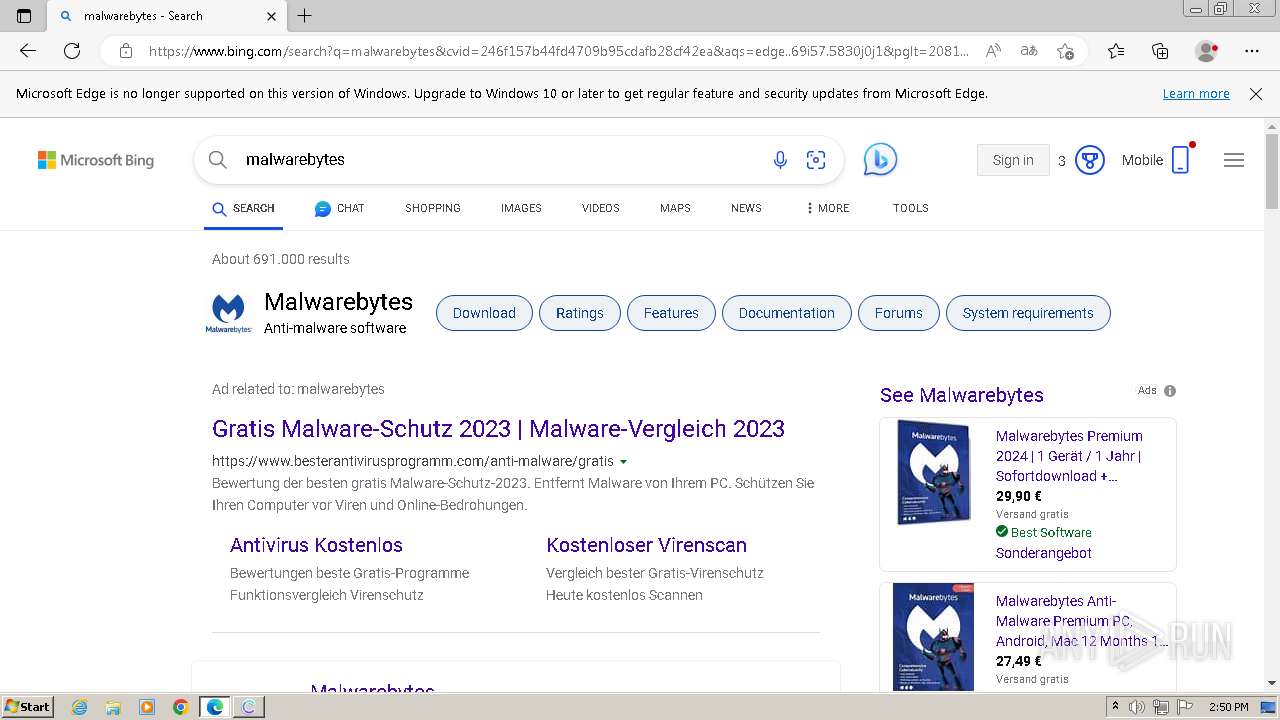The width and height of the screenshot is (1280, 720).
Task: Expand the MORE menu
Action: tap(827, 208)
